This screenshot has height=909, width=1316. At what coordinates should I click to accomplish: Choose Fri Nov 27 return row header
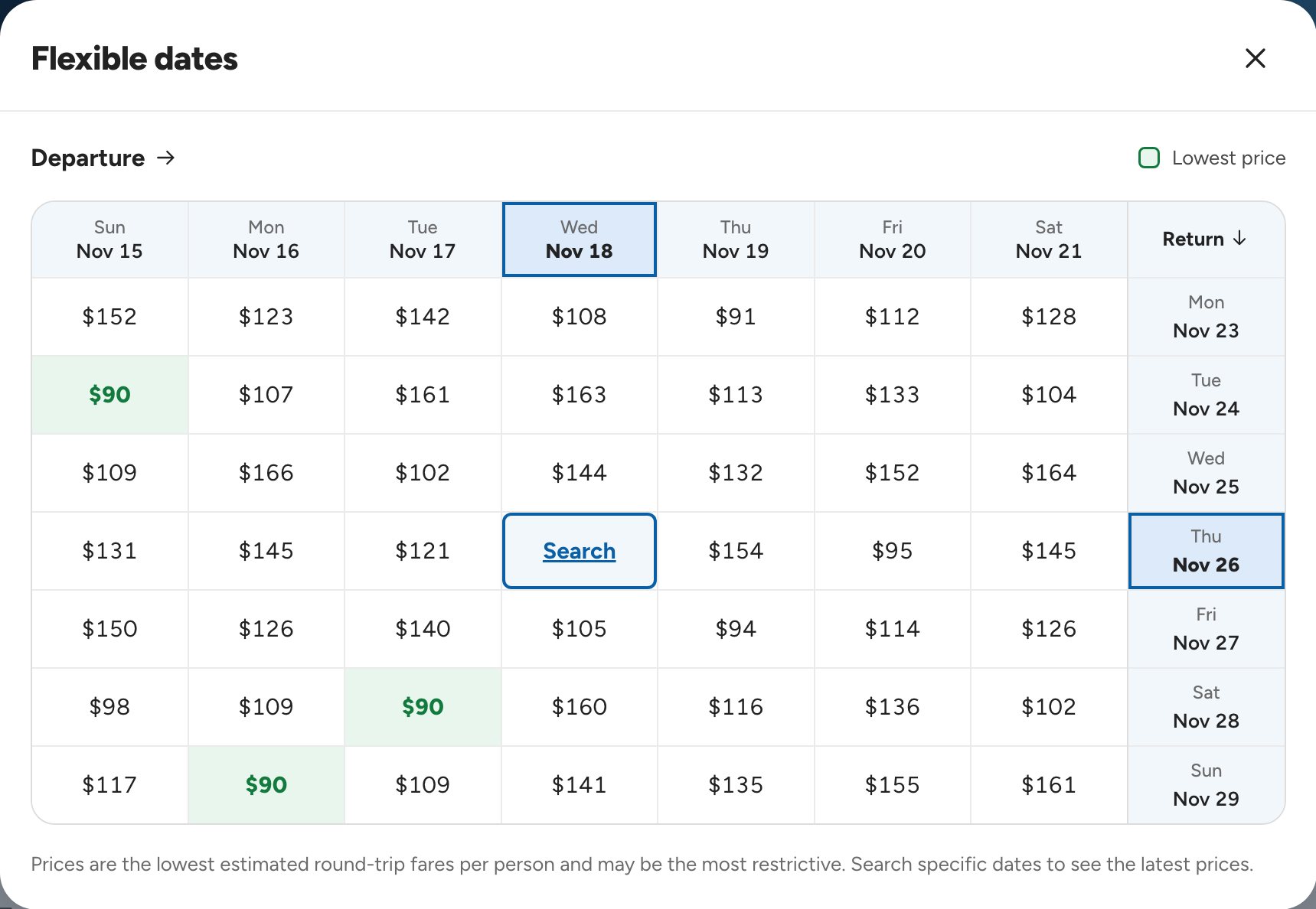1207,629
